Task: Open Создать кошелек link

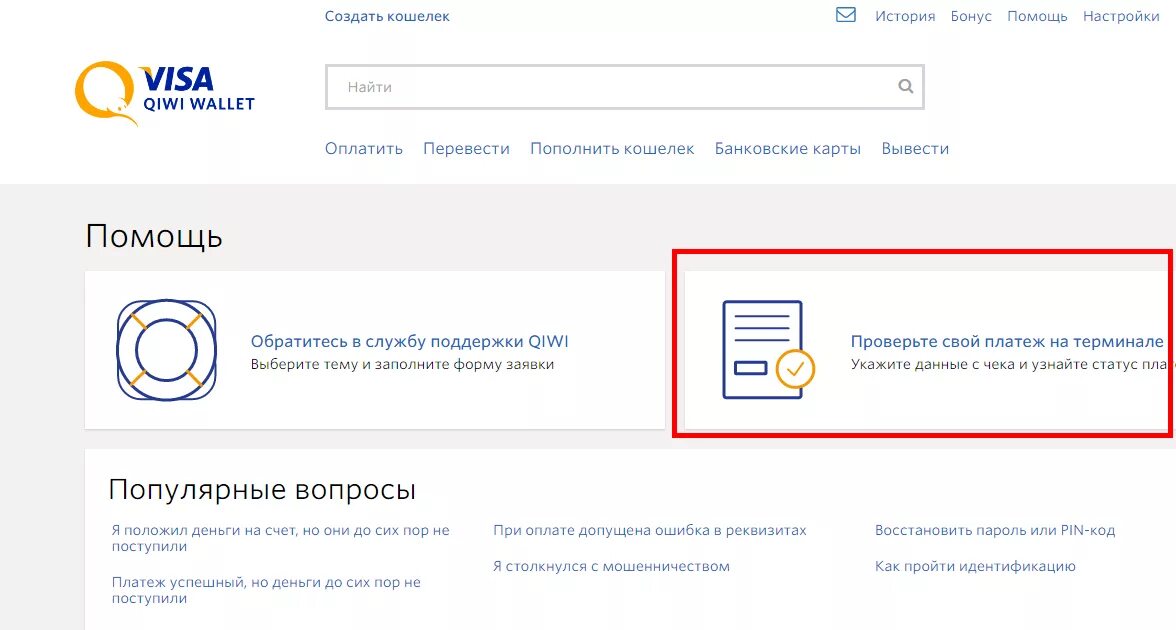Action: [387, 16]
